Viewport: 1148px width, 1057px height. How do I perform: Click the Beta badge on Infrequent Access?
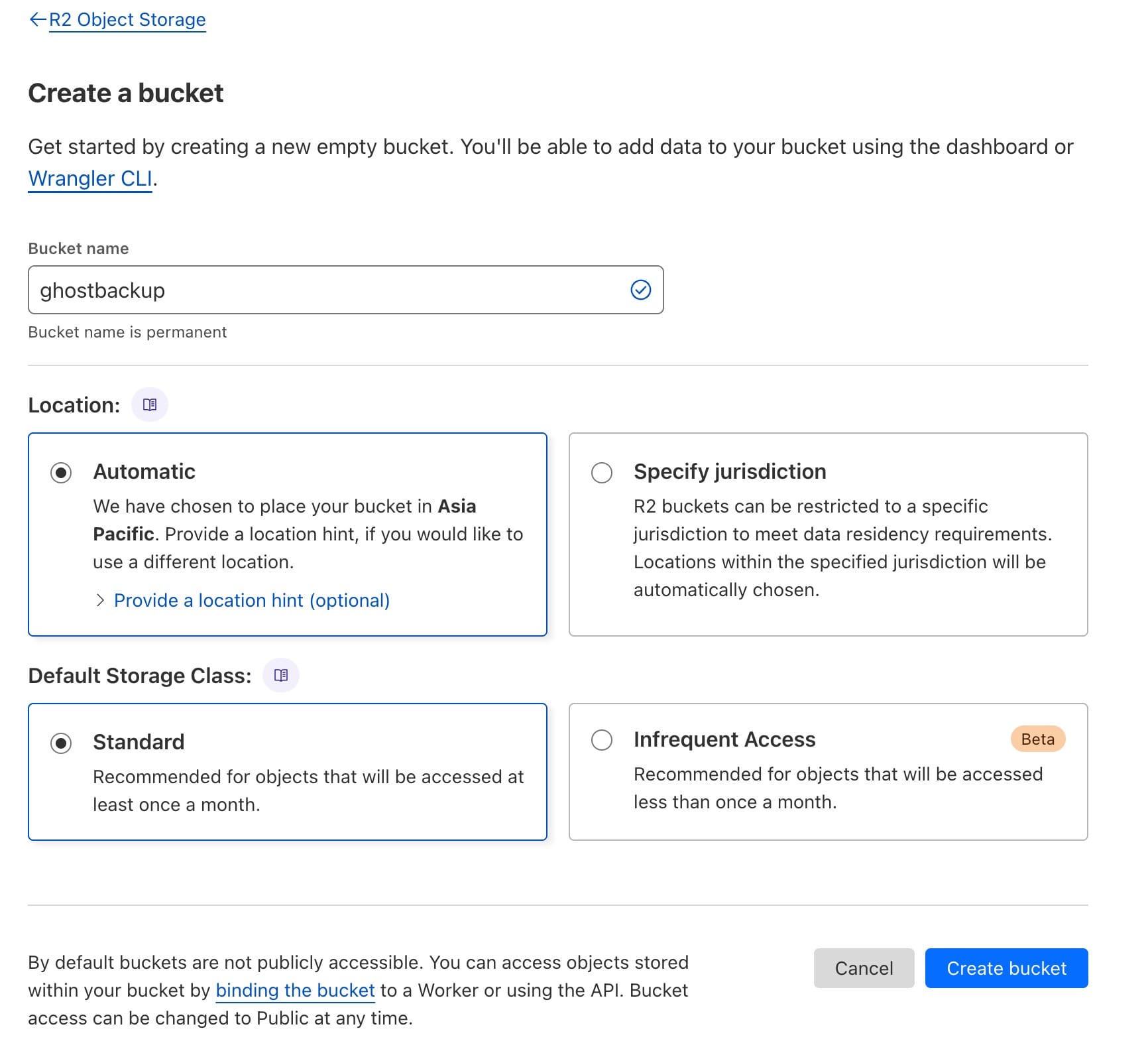[x=1037, y=739]
